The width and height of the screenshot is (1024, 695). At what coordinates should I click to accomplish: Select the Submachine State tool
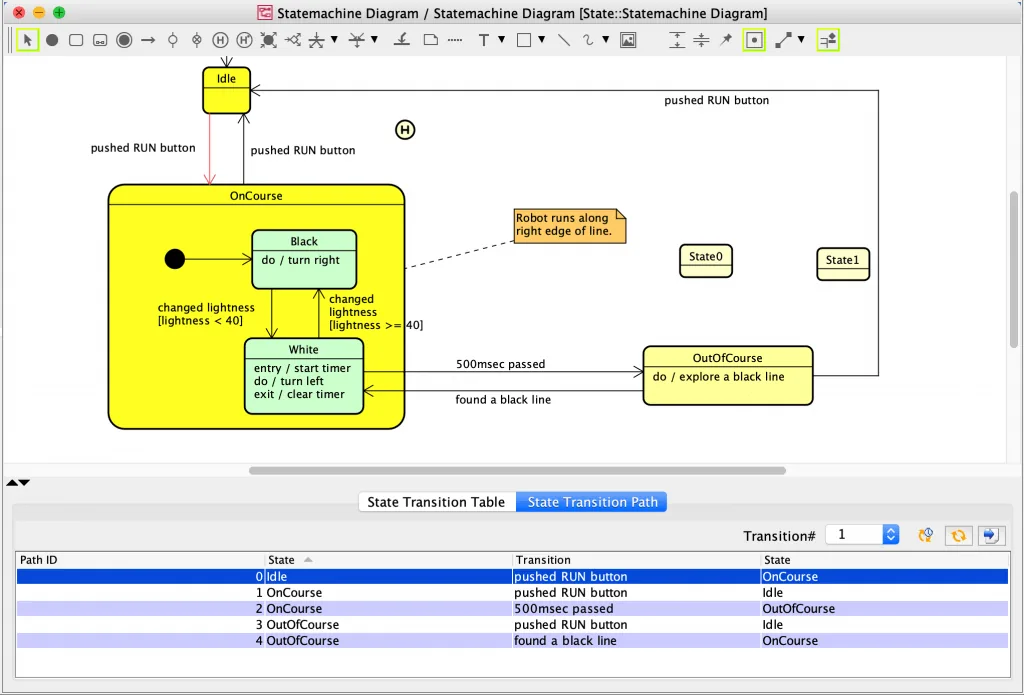pos(100,40)
